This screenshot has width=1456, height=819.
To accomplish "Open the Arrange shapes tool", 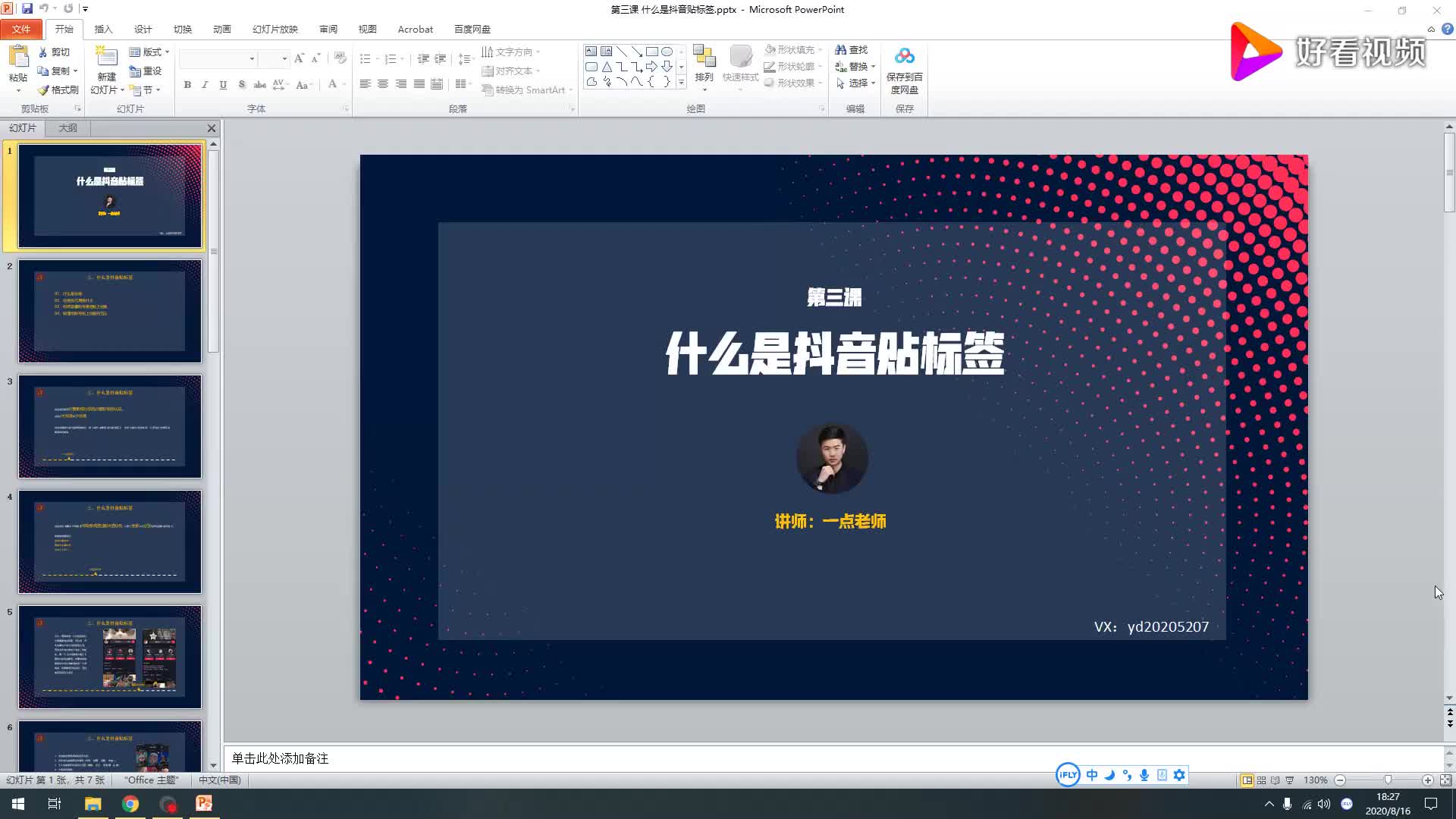I will [x=704, y=62].
